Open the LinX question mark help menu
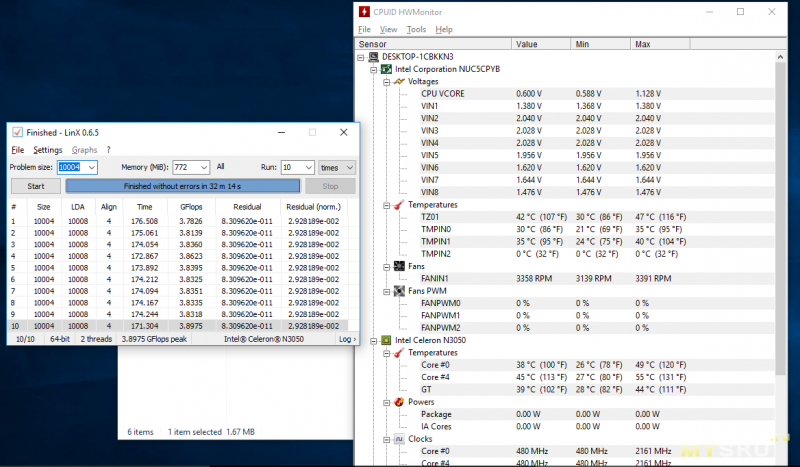Image resolution: width=800 pixels, height=467 pixels. click(x=108, y=150)
